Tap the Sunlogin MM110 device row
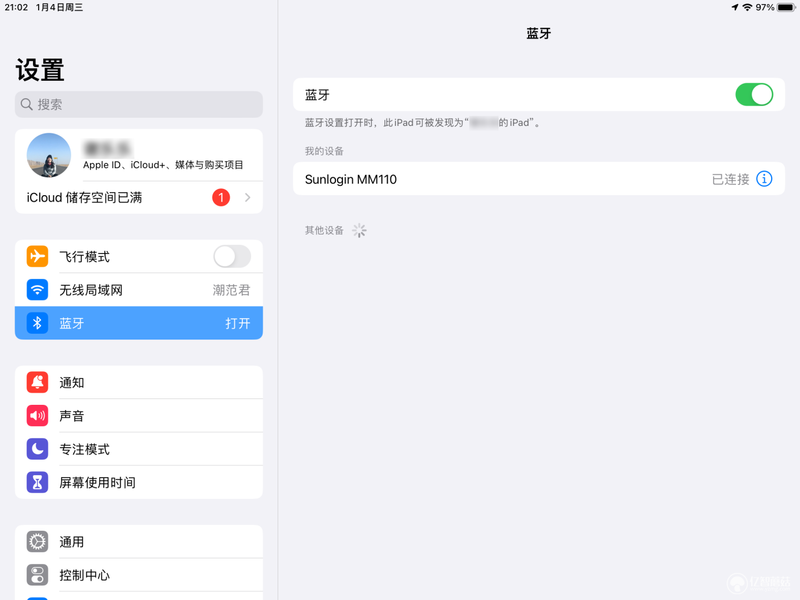 click(538, 179)
